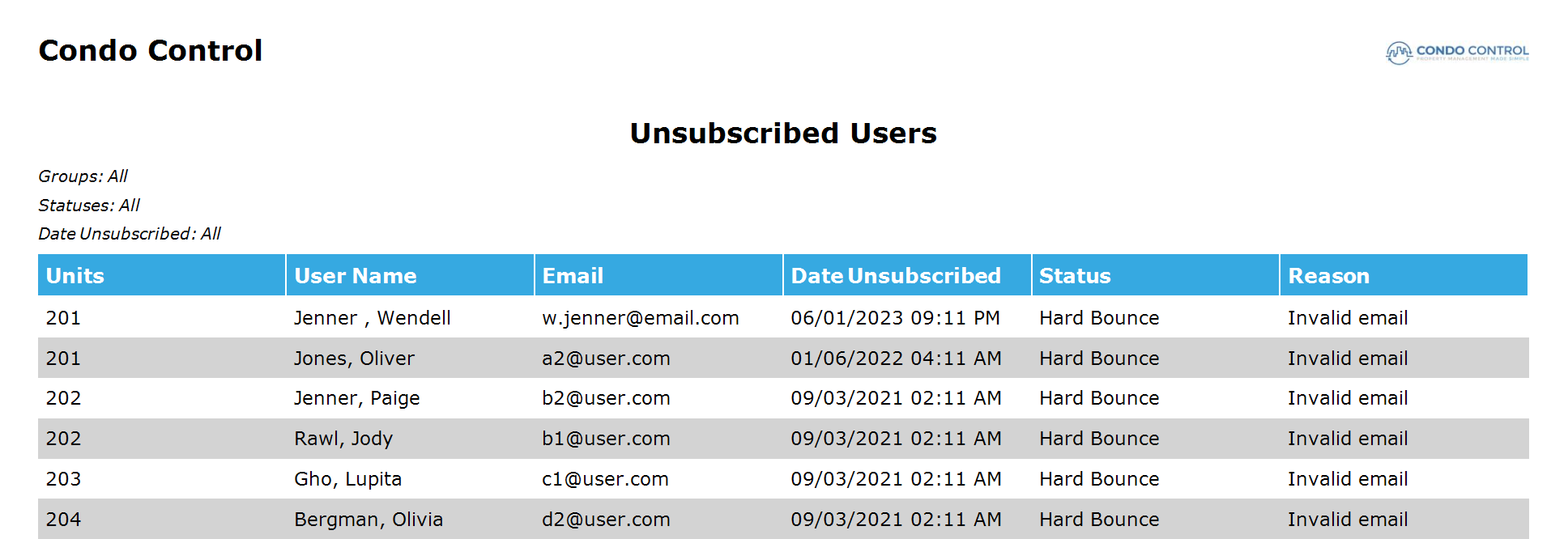Click the Statuses: All filter text
Image resolution: width=1568 pixels, height=539 pixels.
click(89, 206)
